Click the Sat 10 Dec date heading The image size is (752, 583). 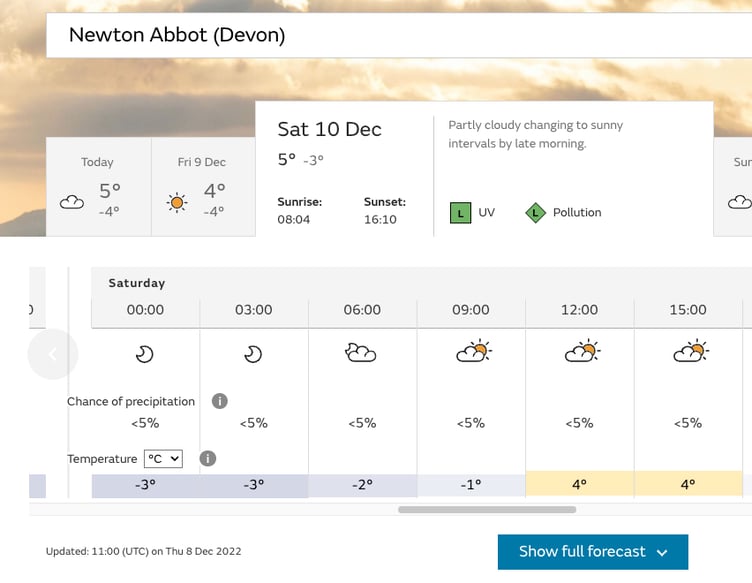329,129
